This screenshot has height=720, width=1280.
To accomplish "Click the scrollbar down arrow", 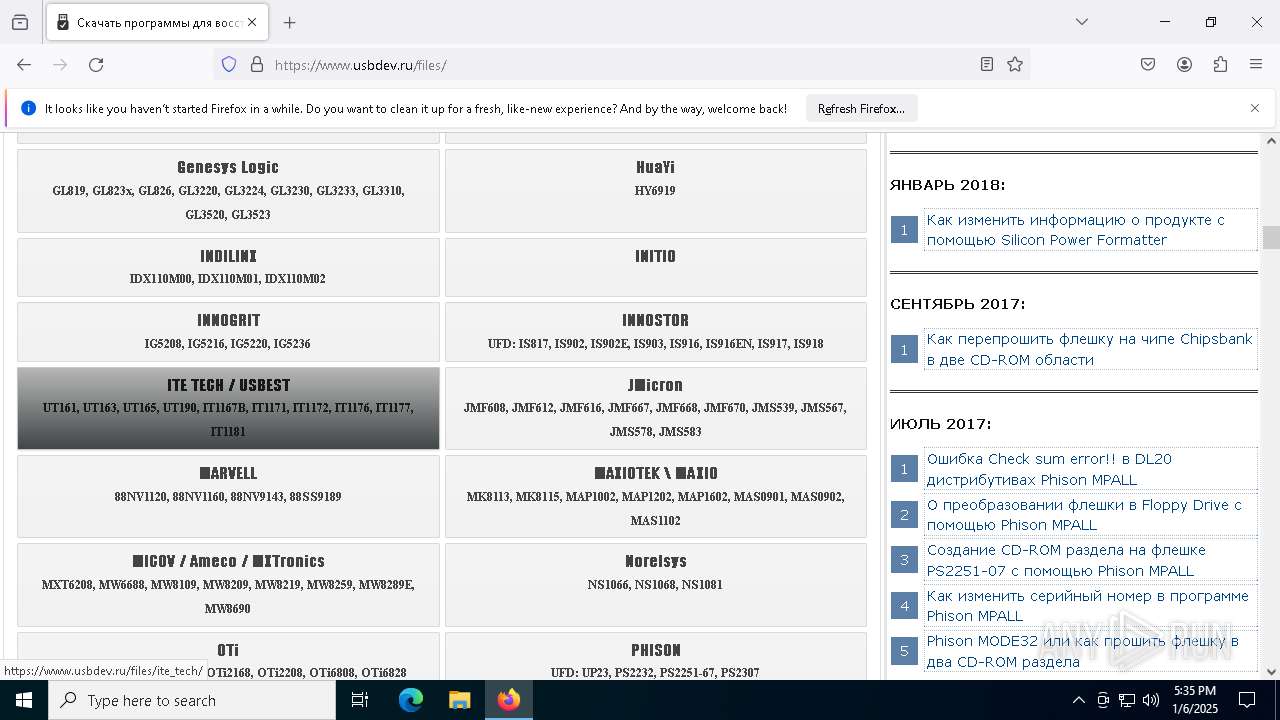I will pyautogui.click(x=1271, y=672).
